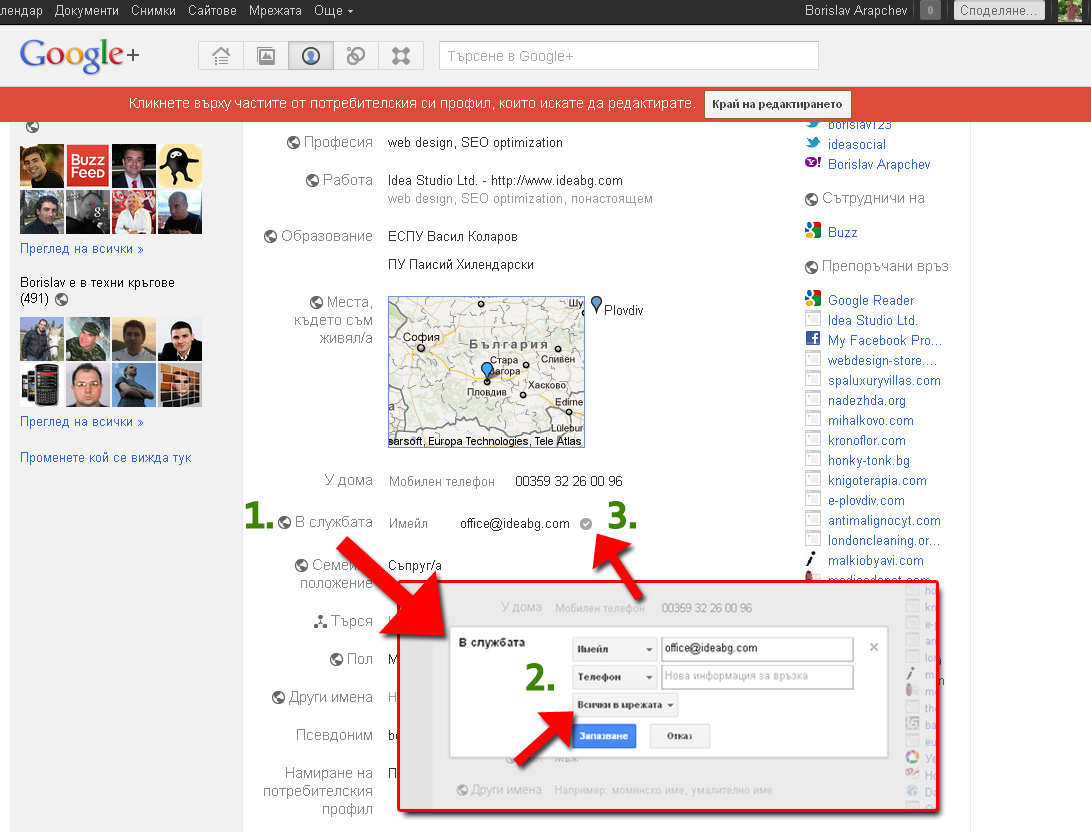Click the Google+ logo

[79, 55]
